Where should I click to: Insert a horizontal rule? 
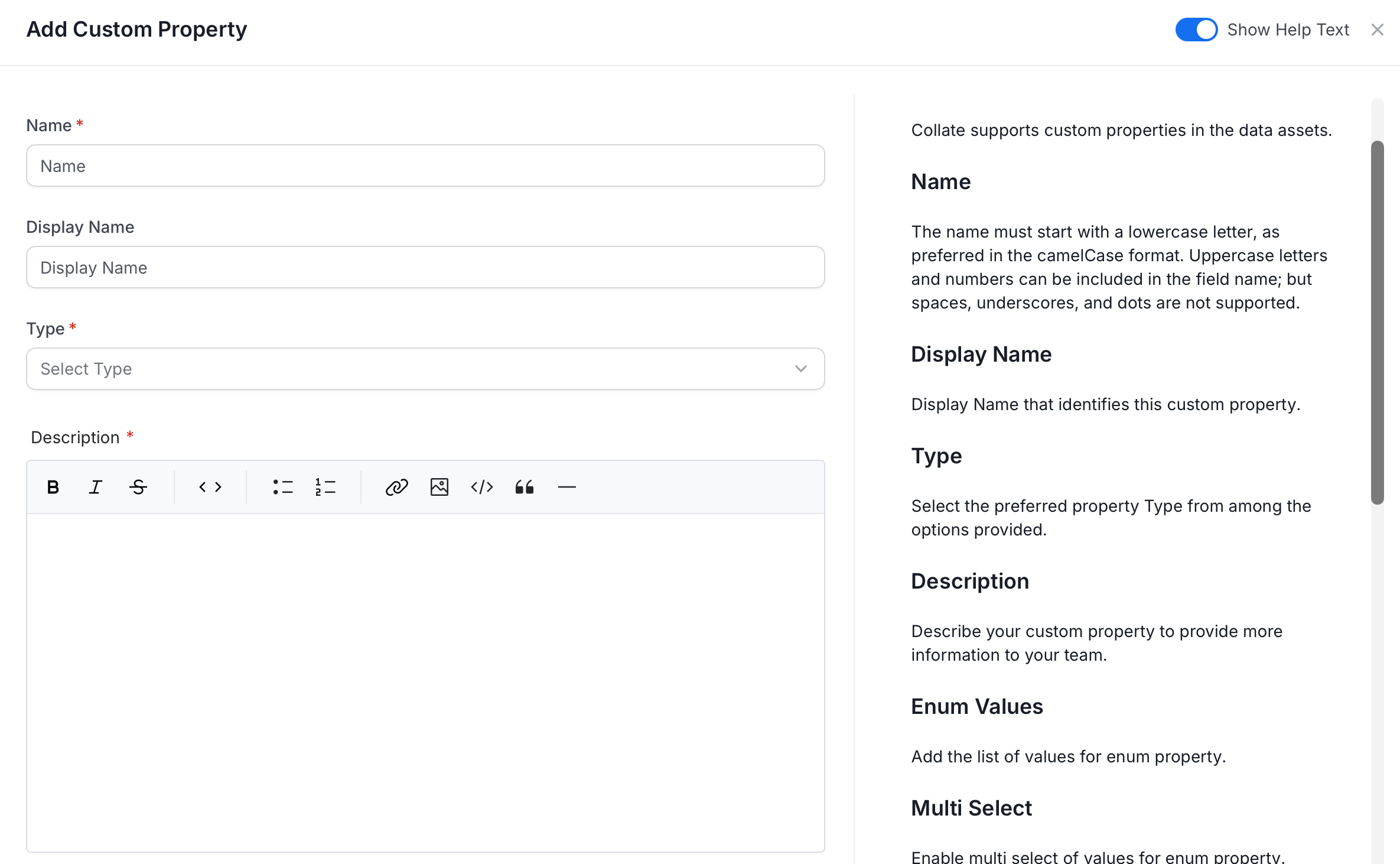tap(567, 487)
